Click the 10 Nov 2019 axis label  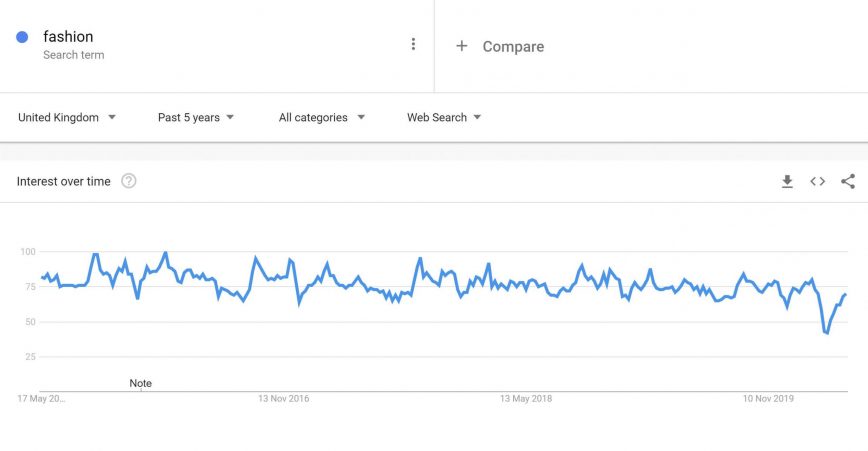(x=768, y=399)
